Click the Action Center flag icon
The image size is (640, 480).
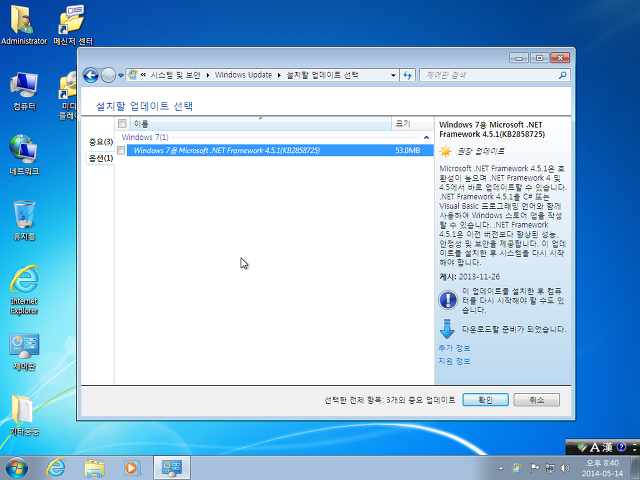pos(534,468)
